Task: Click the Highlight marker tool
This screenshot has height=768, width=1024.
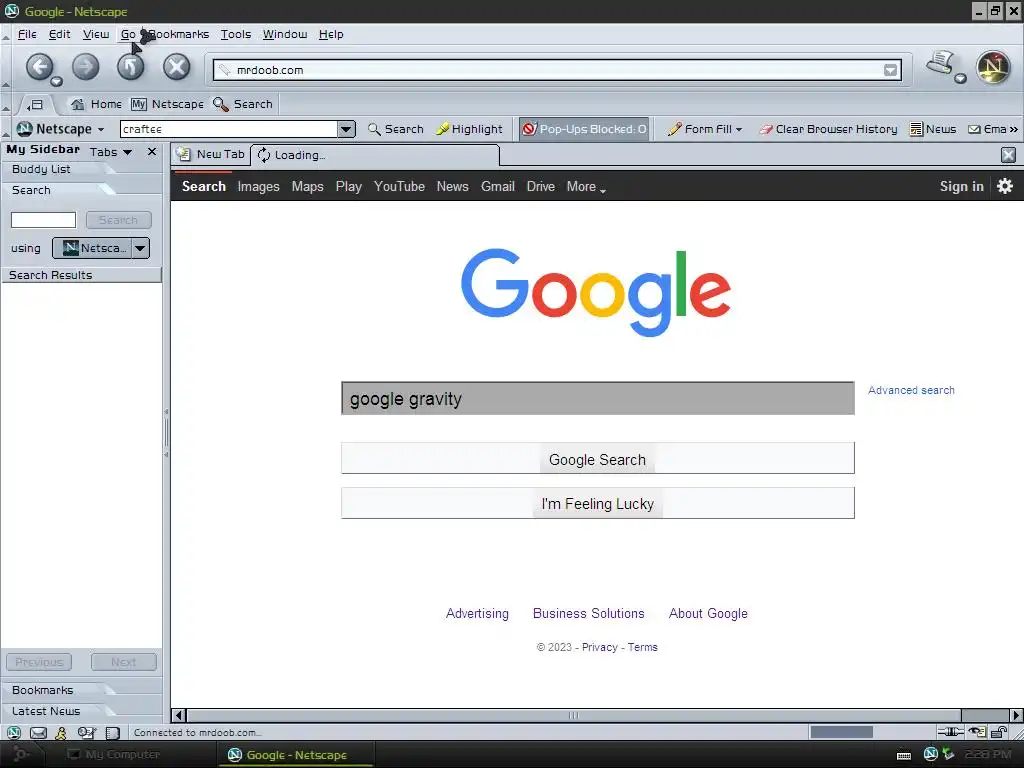Action: 469,129
